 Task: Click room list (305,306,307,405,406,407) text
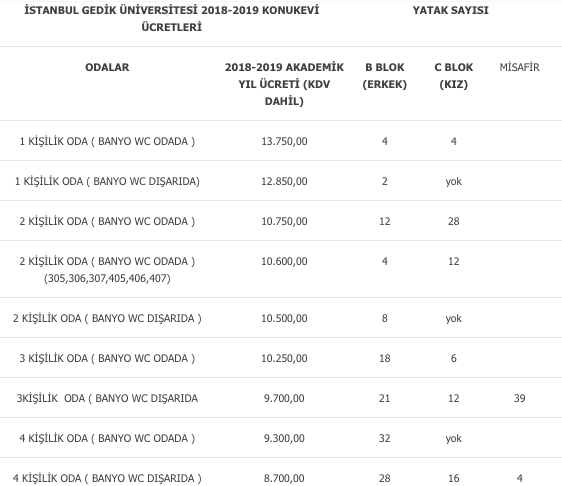click(x=107, y=278)
